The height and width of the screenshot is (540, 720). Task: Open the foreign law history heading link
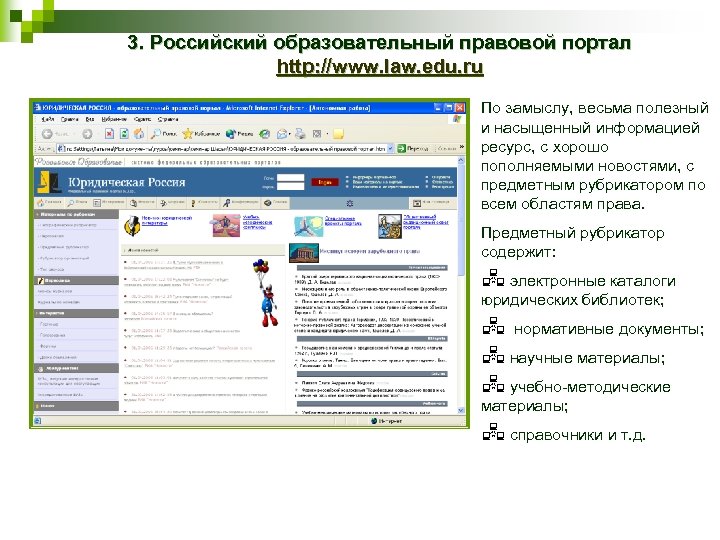click(x=370, y=251)
